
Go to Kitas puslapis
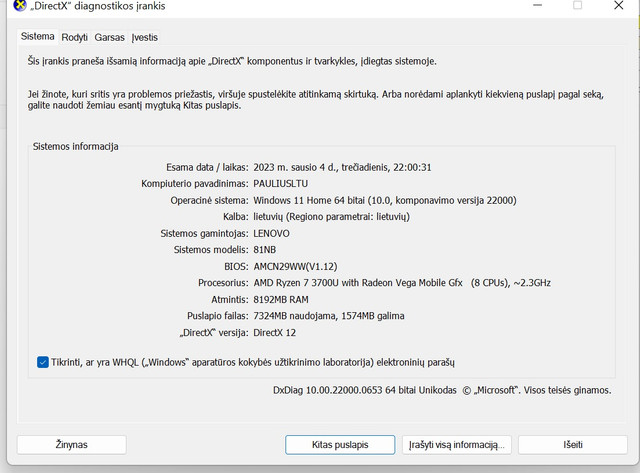tap(340, 444)
